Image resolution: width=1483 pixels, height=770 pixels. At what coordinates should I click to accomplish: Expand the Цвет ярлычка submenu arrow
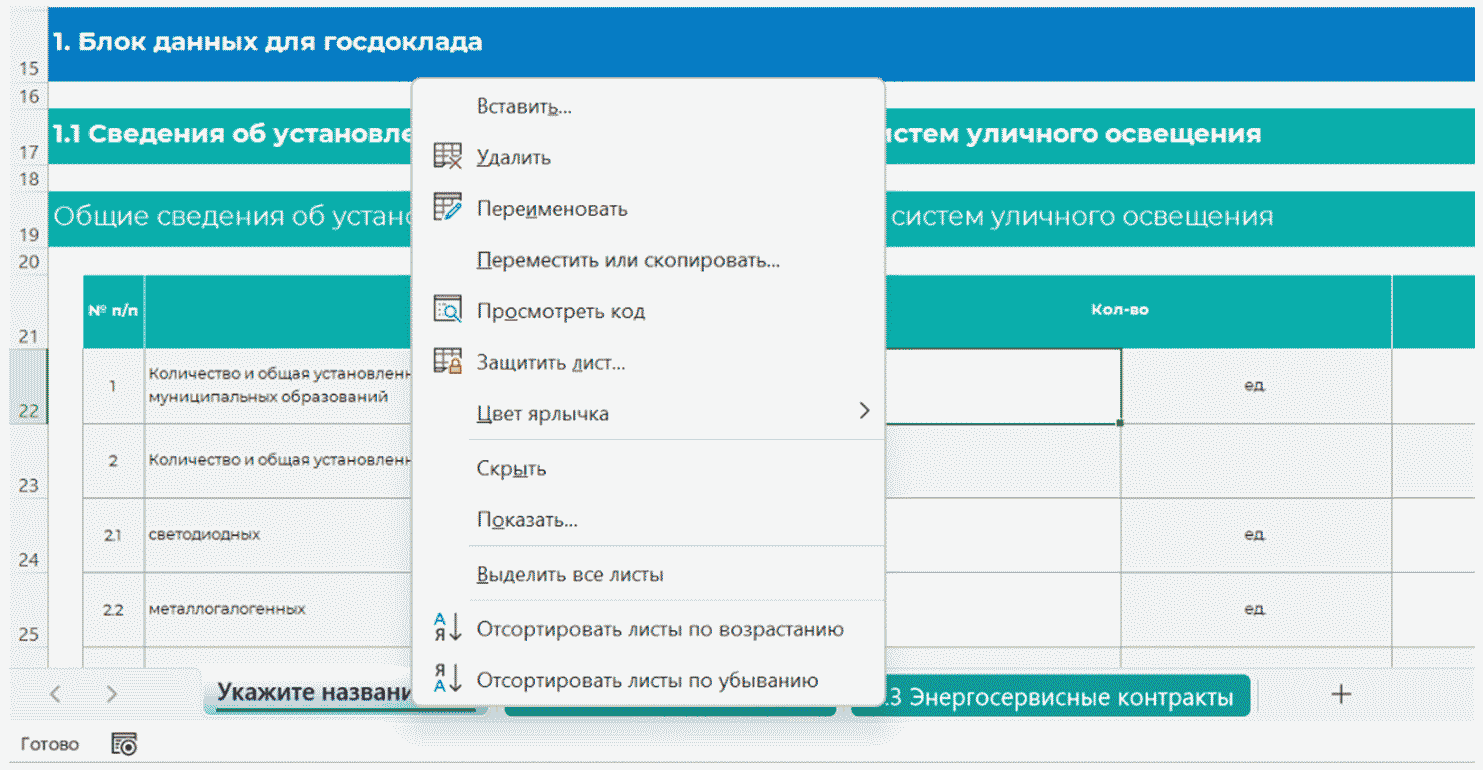(864, 411)
